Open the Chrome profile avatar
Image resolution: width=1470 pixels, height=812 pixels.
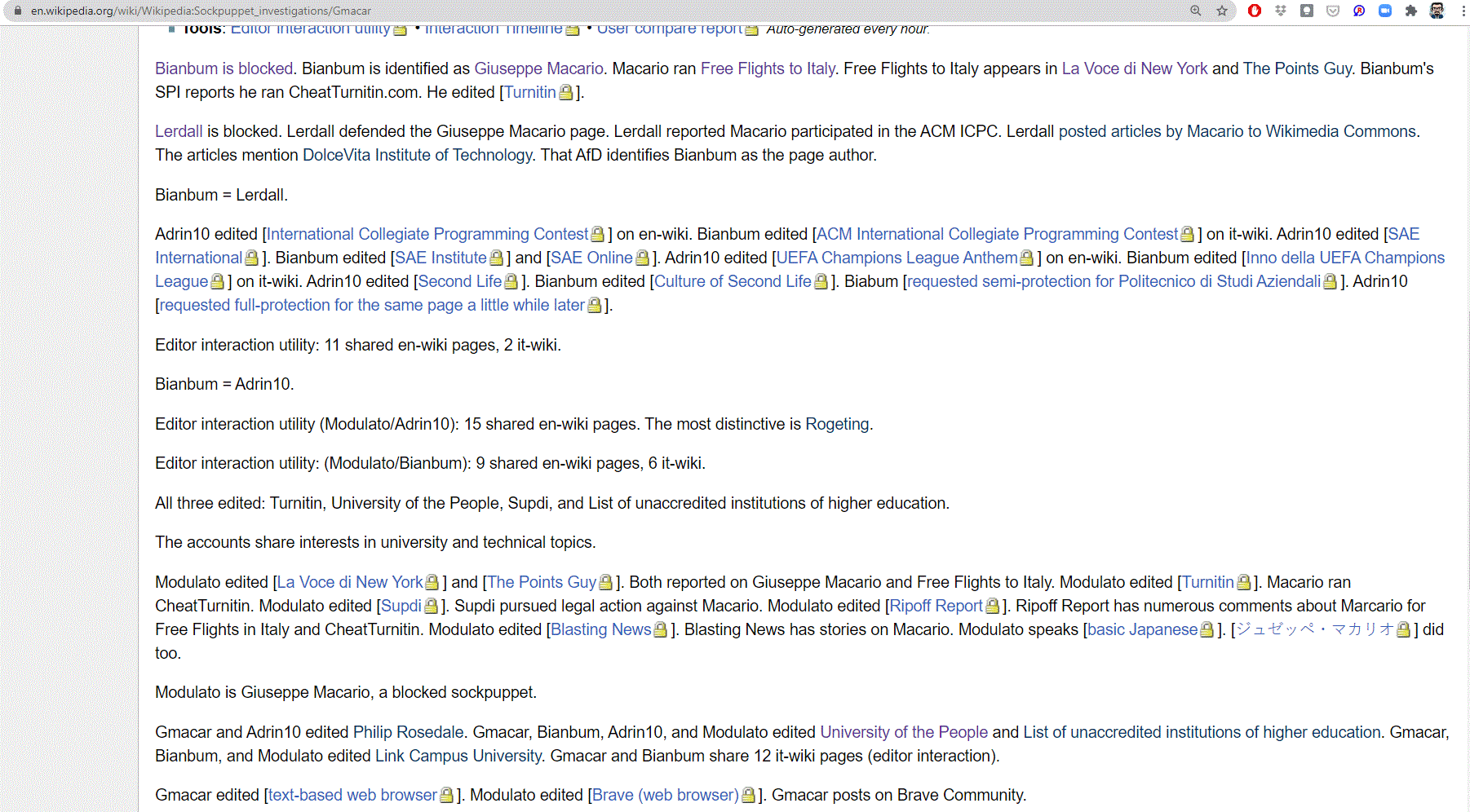(1437, 11)
